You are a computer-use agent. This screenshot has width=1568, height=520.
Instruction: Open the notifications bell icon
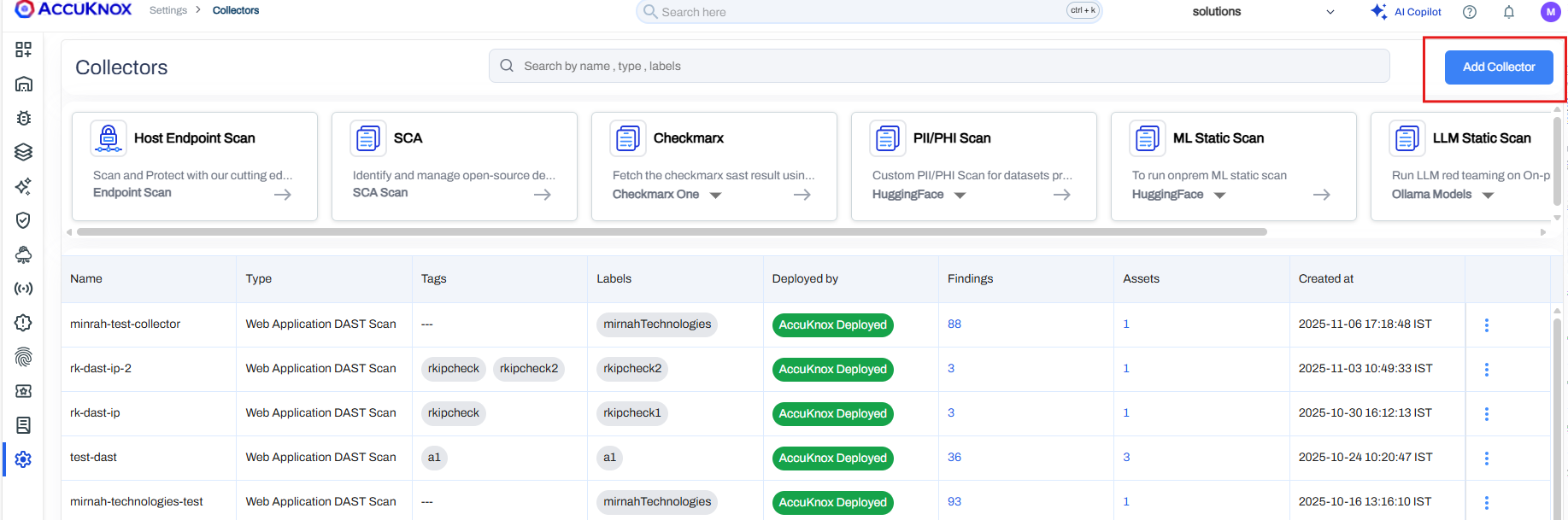(1509, 12)
